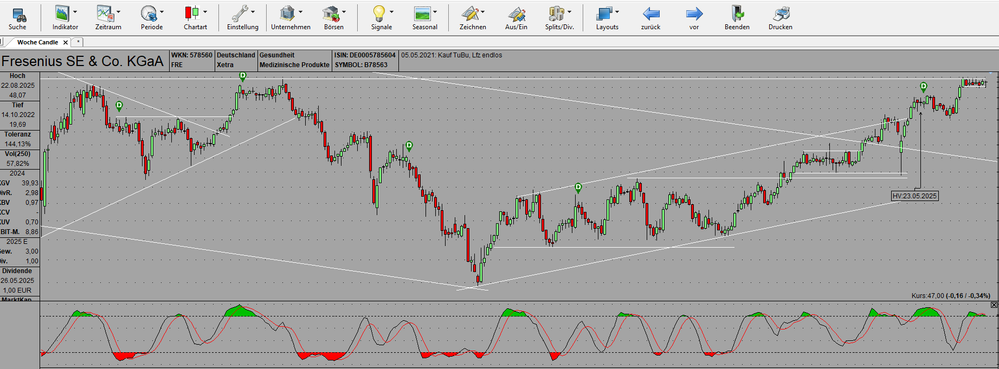Expand the Signale dropdown arrow
Viewport: 999px width, 369px height.
tap(392, 11)
